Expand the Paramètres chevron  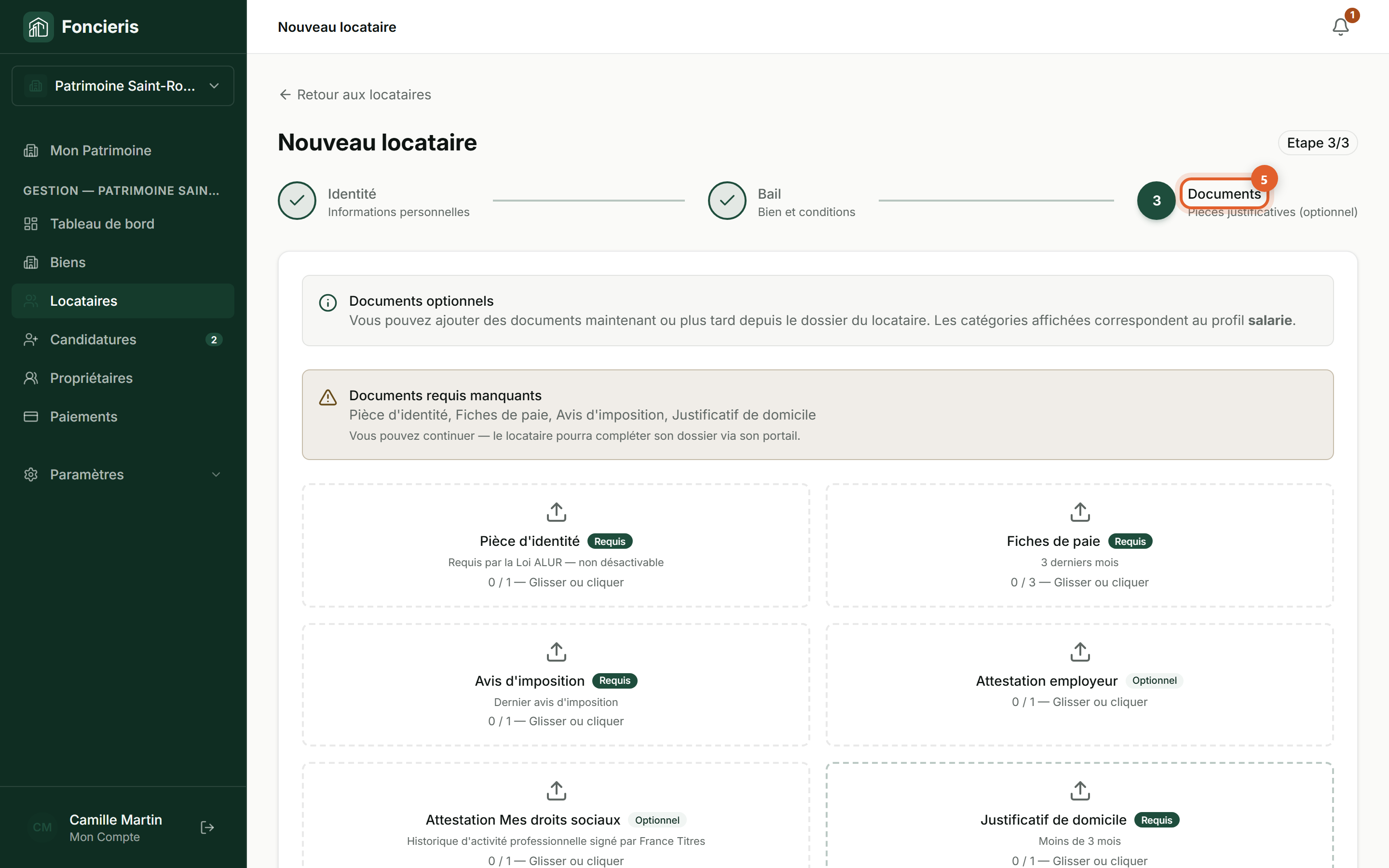pyautogui.click(x=216, y=474)
